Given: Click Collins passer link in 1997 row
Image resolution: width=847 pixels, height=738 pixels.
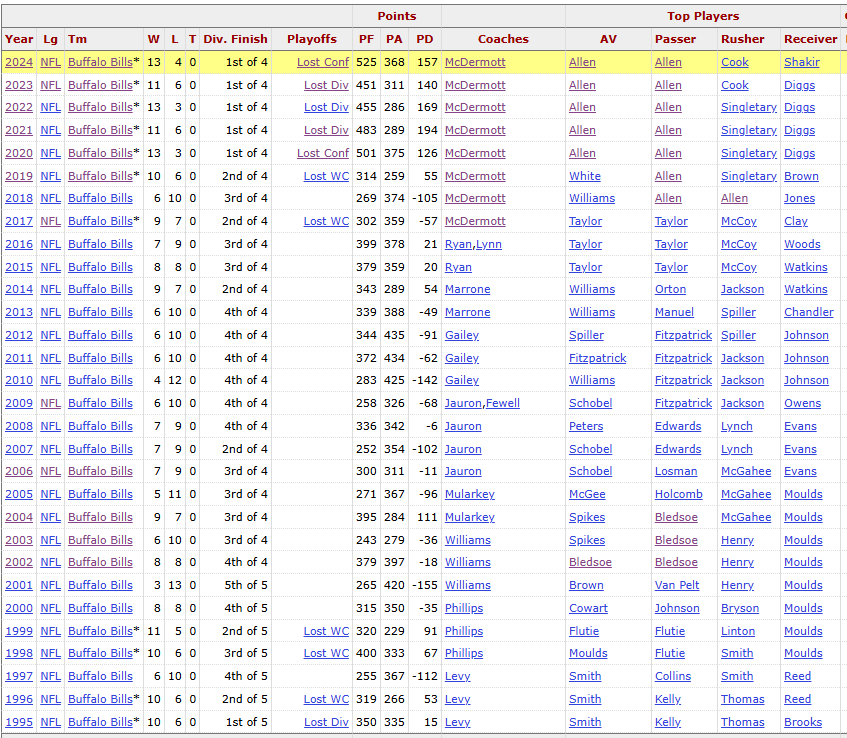Looking at the screenshot, I should click(673, 676).
